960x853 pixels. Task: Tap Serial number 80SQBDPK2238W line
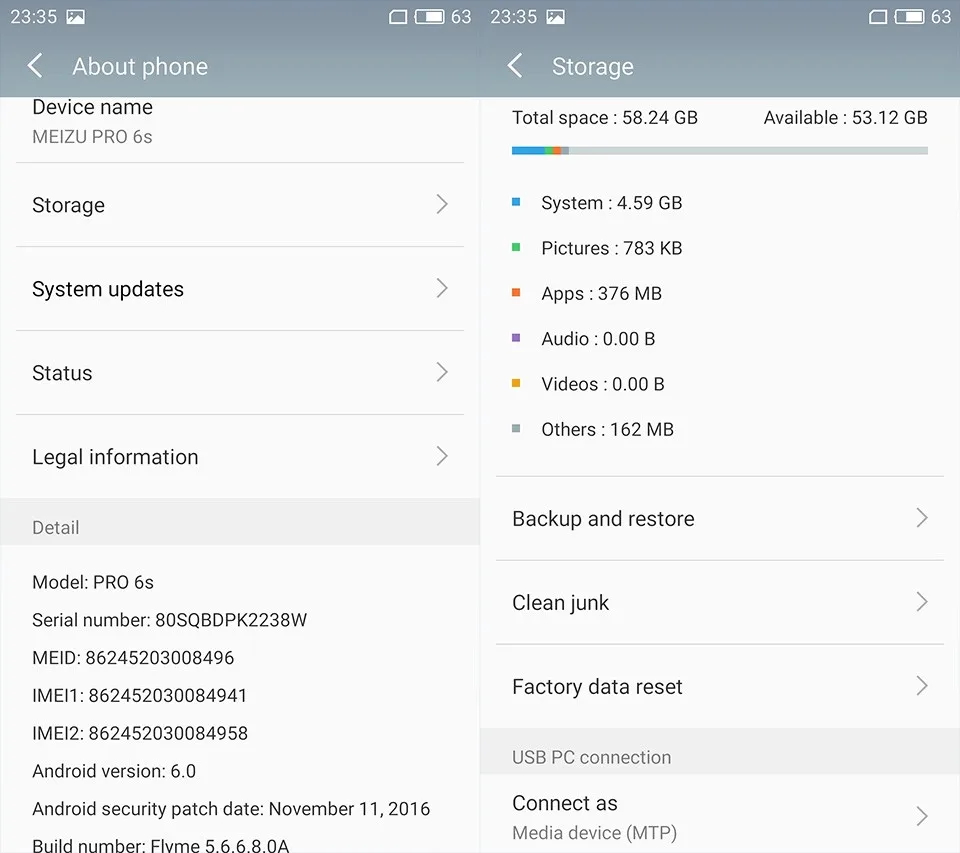tap(170, 620)
